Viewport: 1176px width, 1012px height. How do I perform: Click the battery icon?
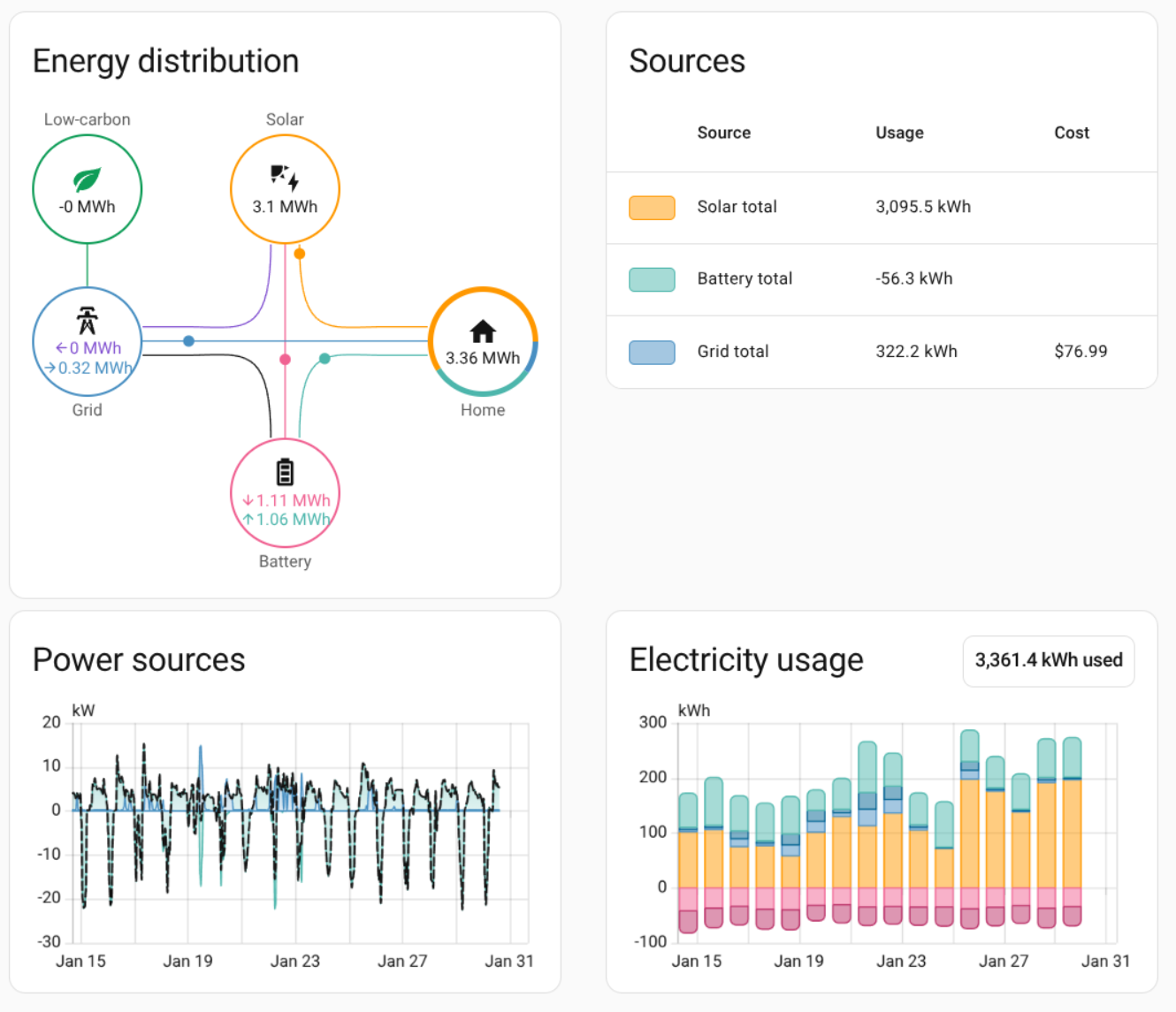coord(285,472)
